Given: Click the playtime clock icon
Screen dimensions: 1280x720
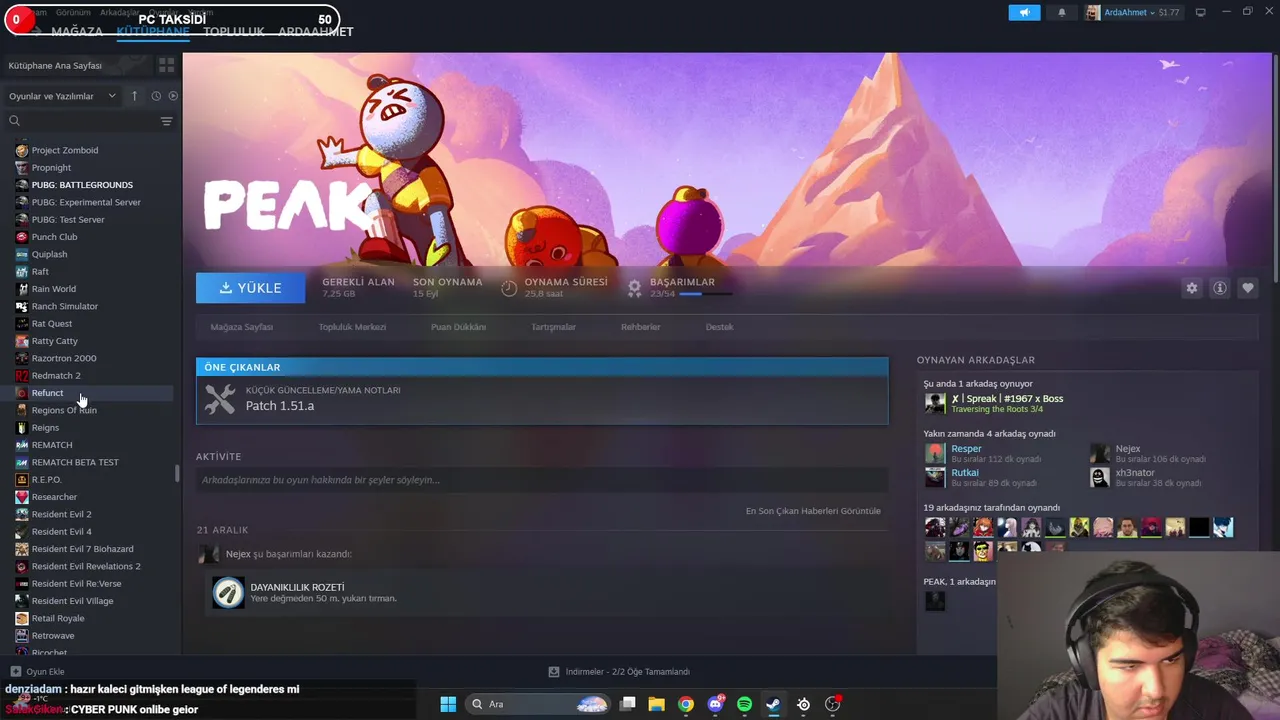Looking at the screenshot, I should point(509,288).
